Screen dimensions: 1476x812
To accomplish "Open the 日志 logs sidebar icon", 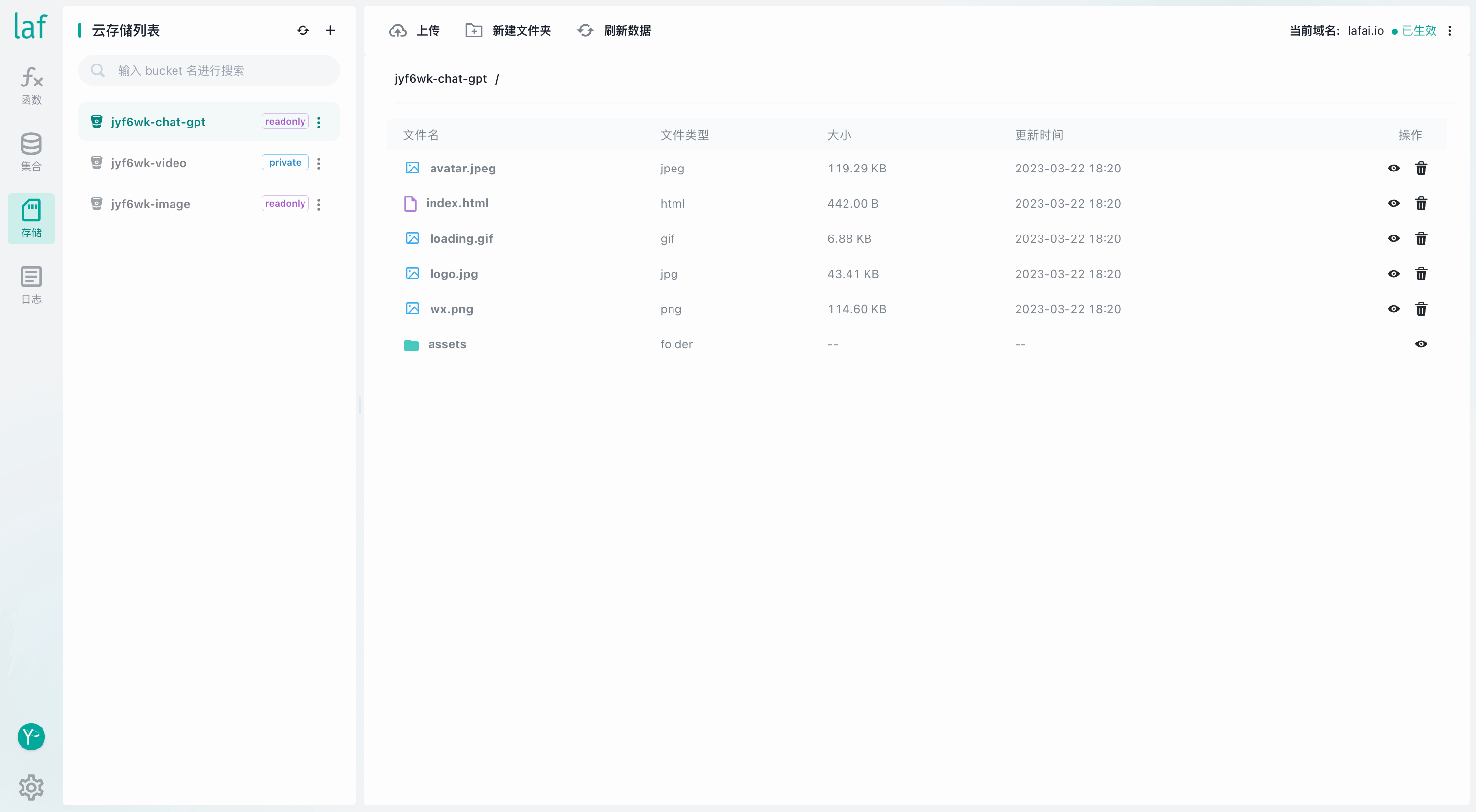I will 31,285.
